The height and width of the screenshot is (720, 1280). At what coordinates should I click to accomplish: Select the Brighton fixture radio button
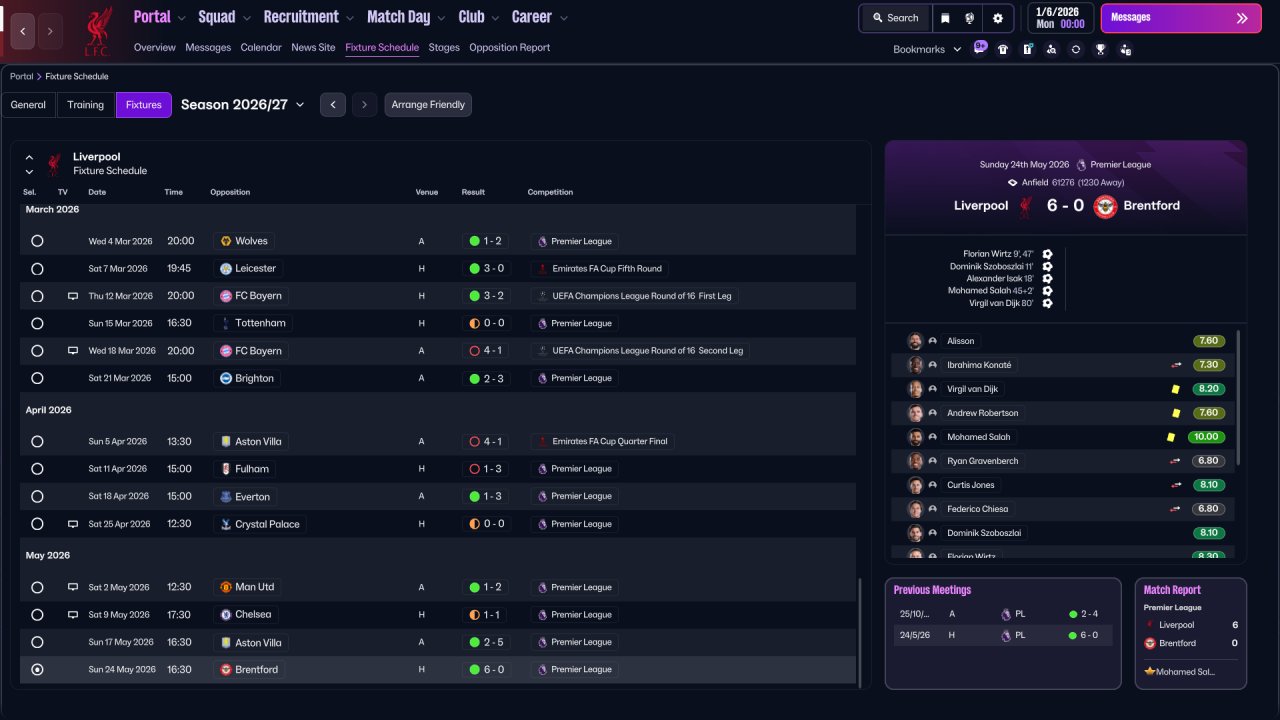[37, 378]
